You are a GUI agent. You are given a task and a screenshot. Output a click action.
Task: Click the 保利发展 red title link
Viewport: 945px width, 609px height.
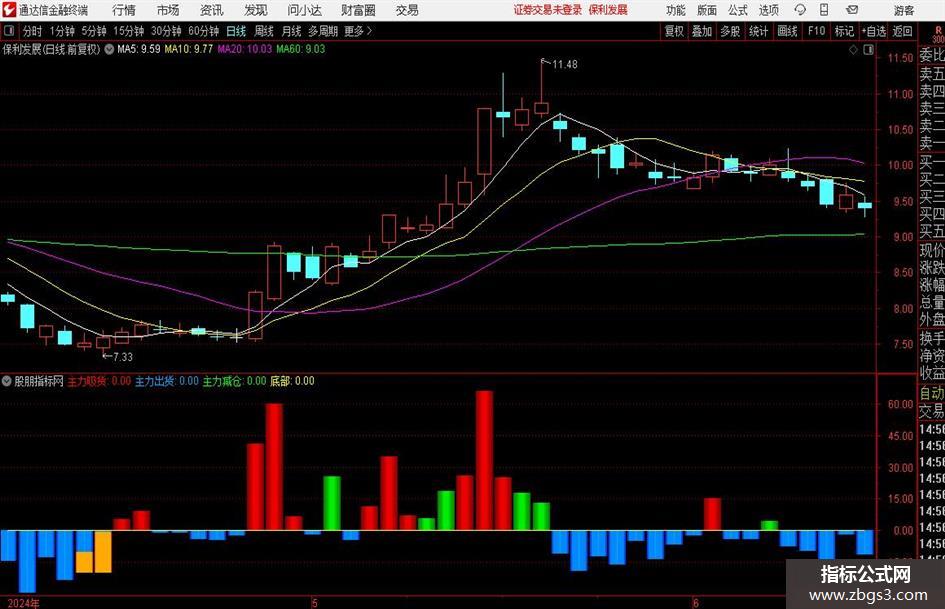(x=608, y=10)
